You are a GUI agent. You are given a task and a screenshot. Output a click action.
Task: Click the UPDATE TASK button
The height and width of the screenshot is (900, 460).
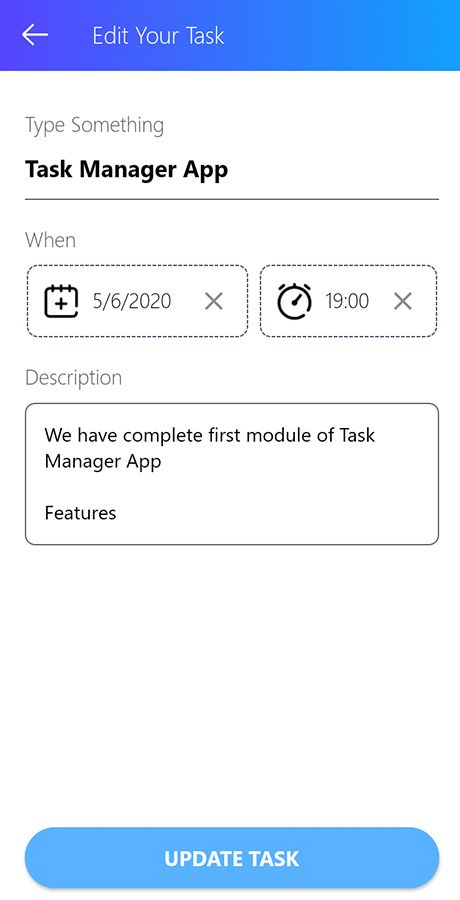pos(232,858)
